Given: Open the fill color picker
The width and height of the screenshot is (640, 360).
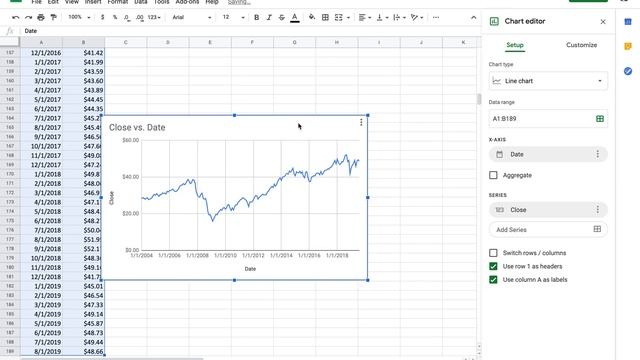Looking at the screenshot, I should pyautogui.click(x=312, y=18).
